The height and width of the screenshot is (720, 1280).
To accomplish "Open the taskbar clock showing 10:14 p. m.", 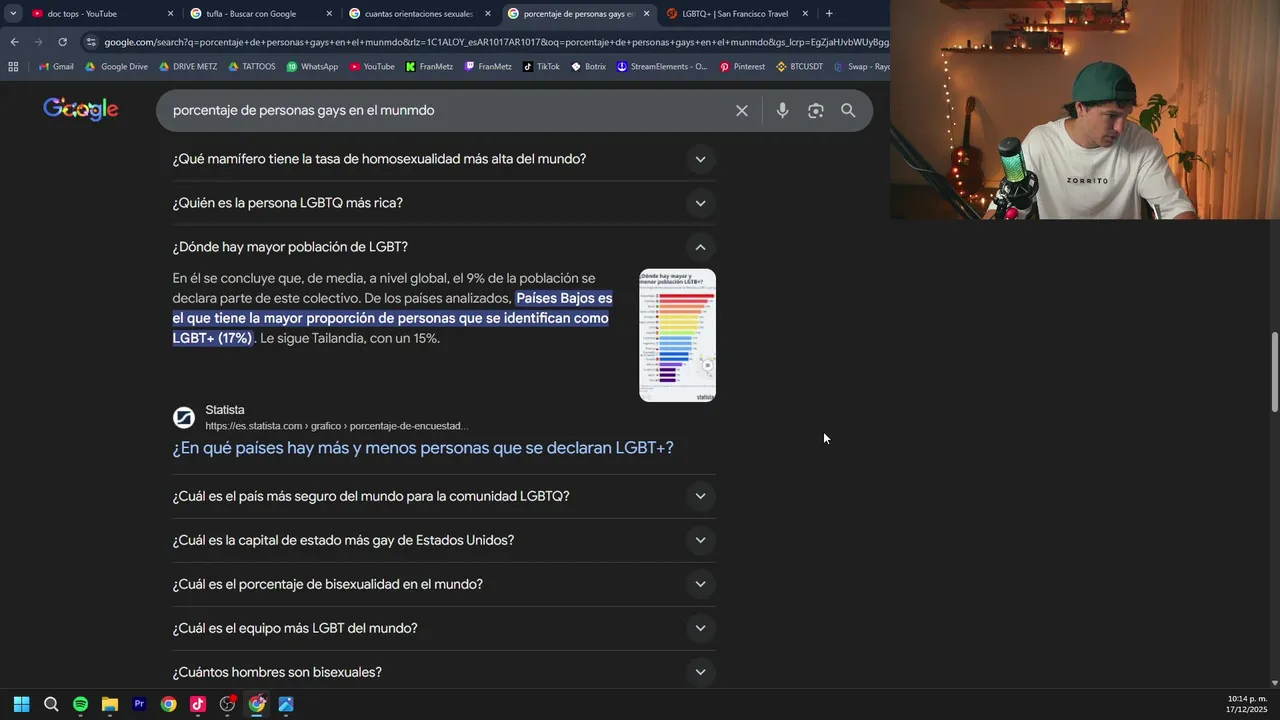I will 1247,704.
